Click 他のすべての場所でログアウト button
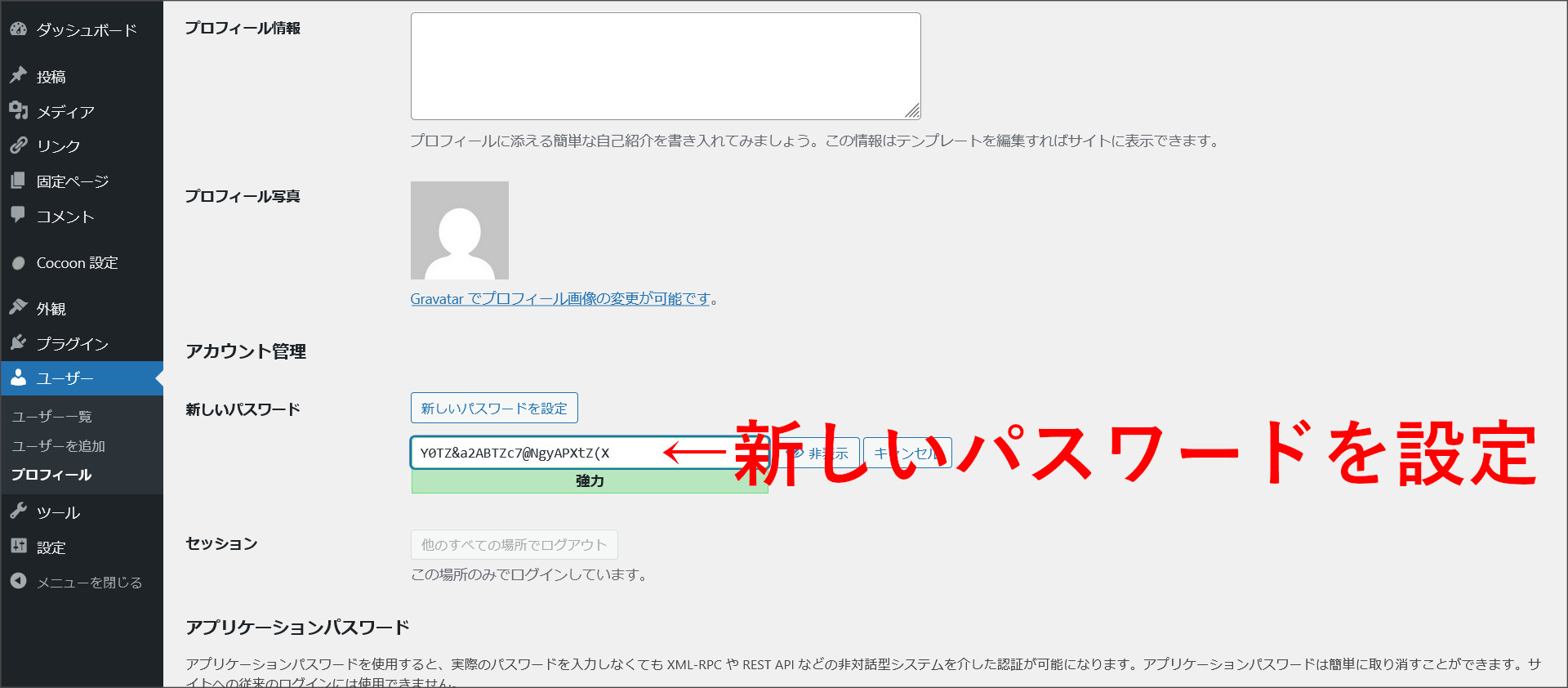 point(514,545)
